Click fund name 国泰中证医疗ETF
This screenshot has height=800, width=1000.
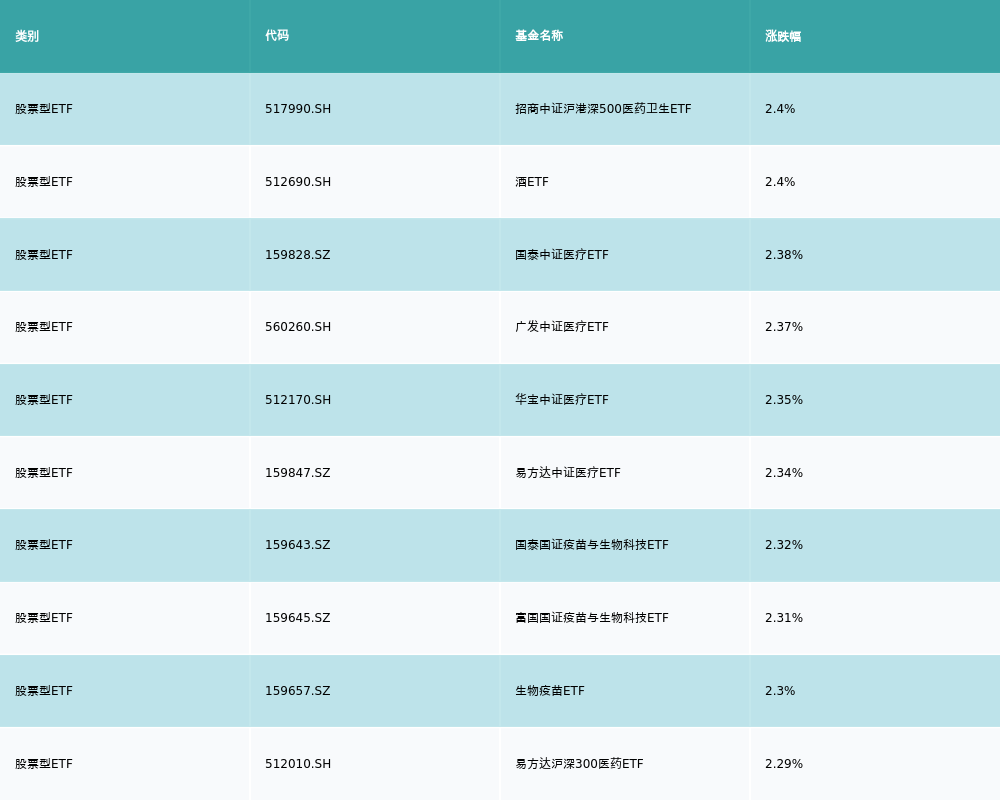[x=562, y=255]
